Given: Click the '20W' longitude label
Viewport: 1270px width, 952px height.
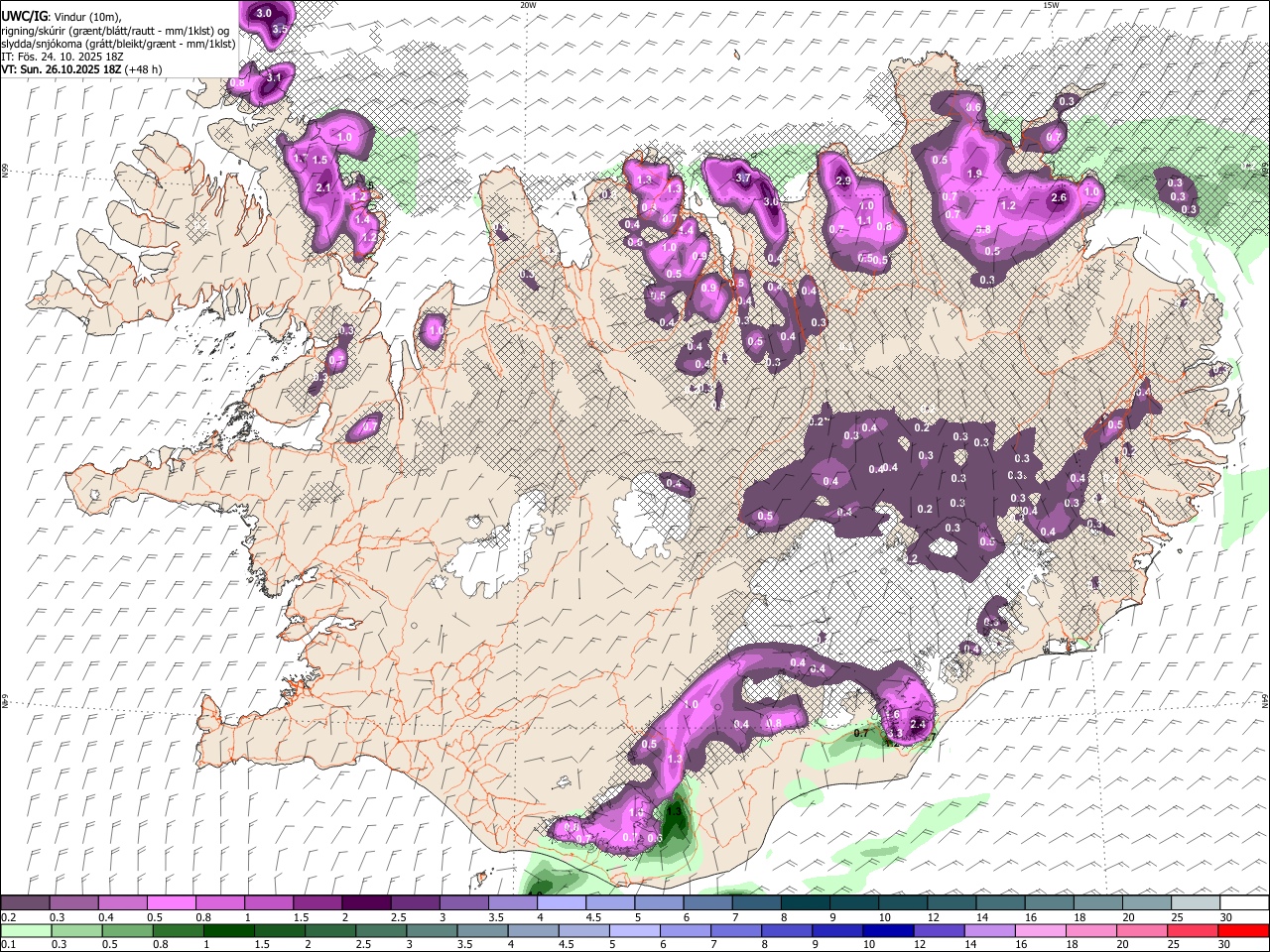Looking at the screenshot, I should tap(528, 5).
